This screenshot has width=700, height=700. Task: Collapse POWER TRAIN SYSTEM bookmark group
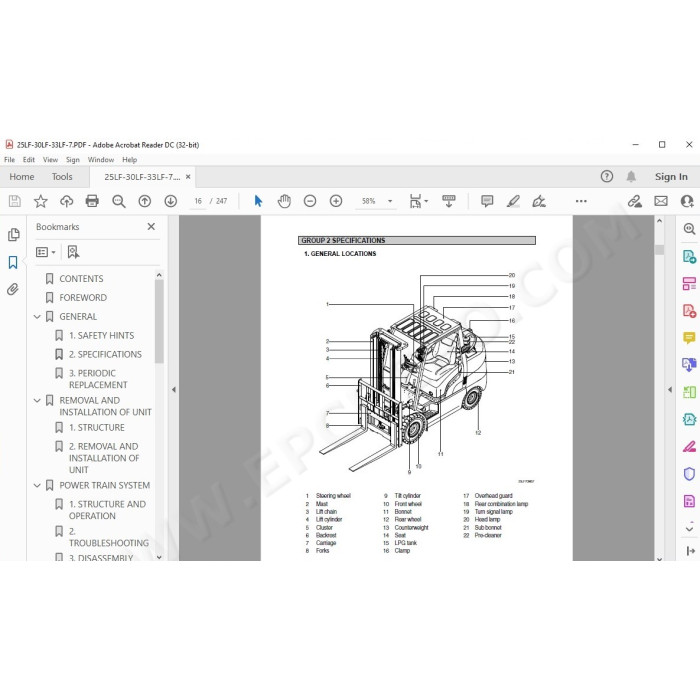click(x=37, y=486)
